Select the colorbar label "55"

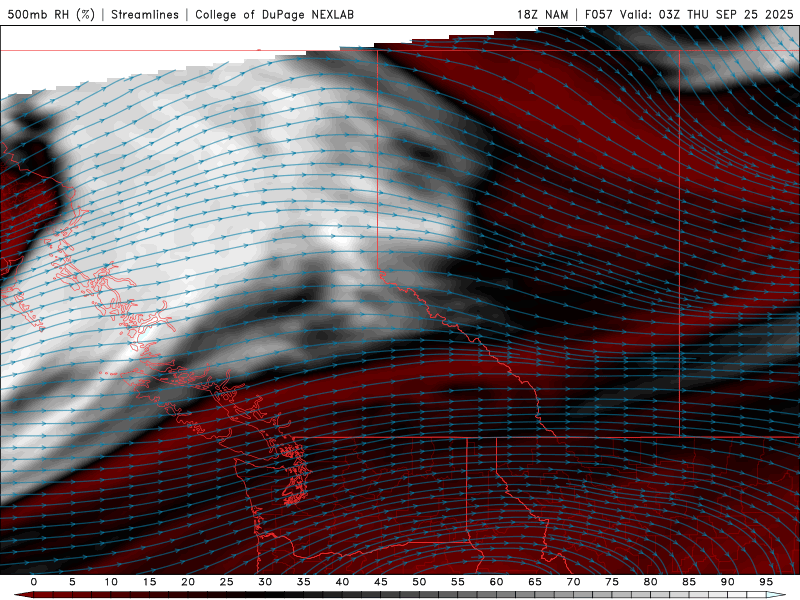point(458,582)
